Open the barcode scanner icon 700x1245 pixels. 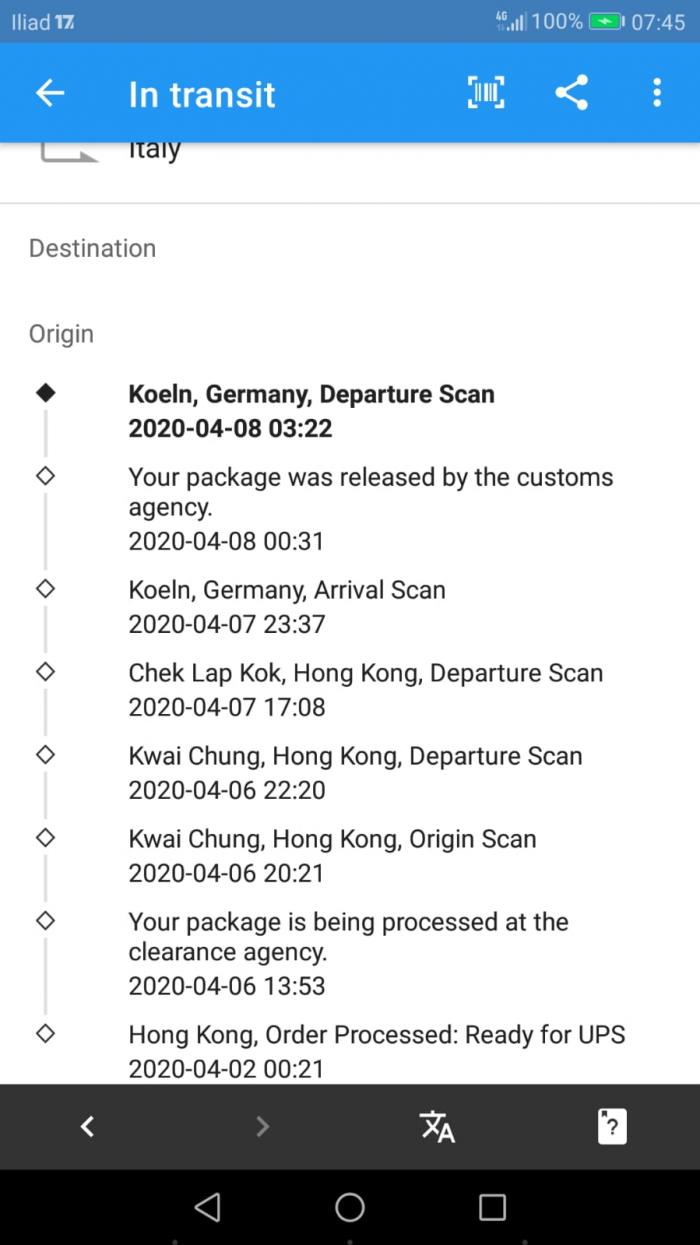point(486,93)
